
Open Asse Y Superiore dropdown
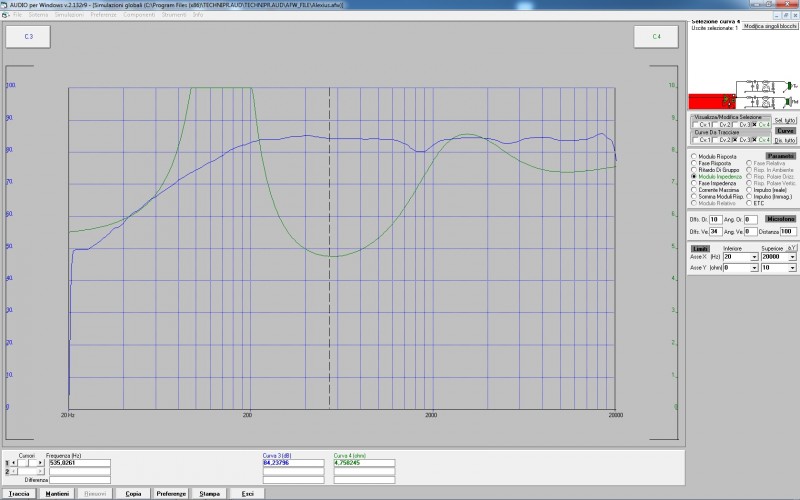(792, 268)
